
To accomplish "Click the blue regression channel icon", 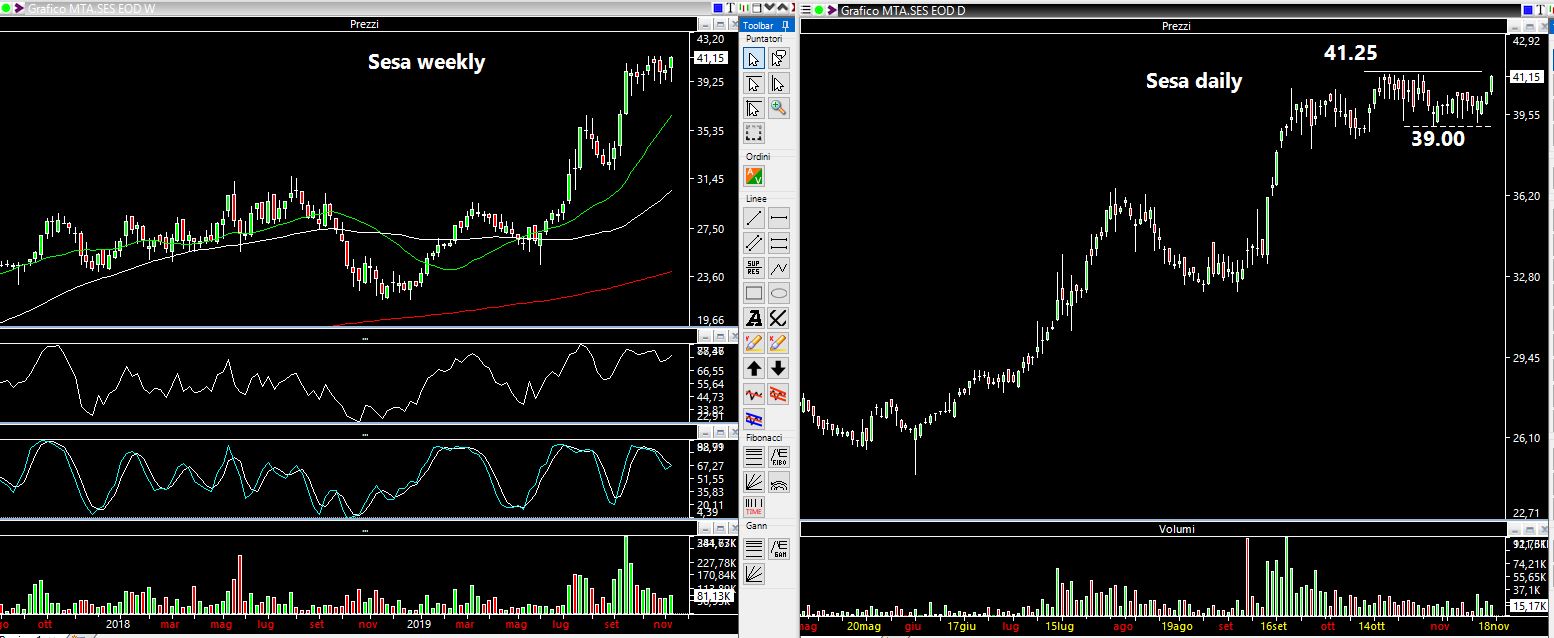I will click(x=754, y=418).
